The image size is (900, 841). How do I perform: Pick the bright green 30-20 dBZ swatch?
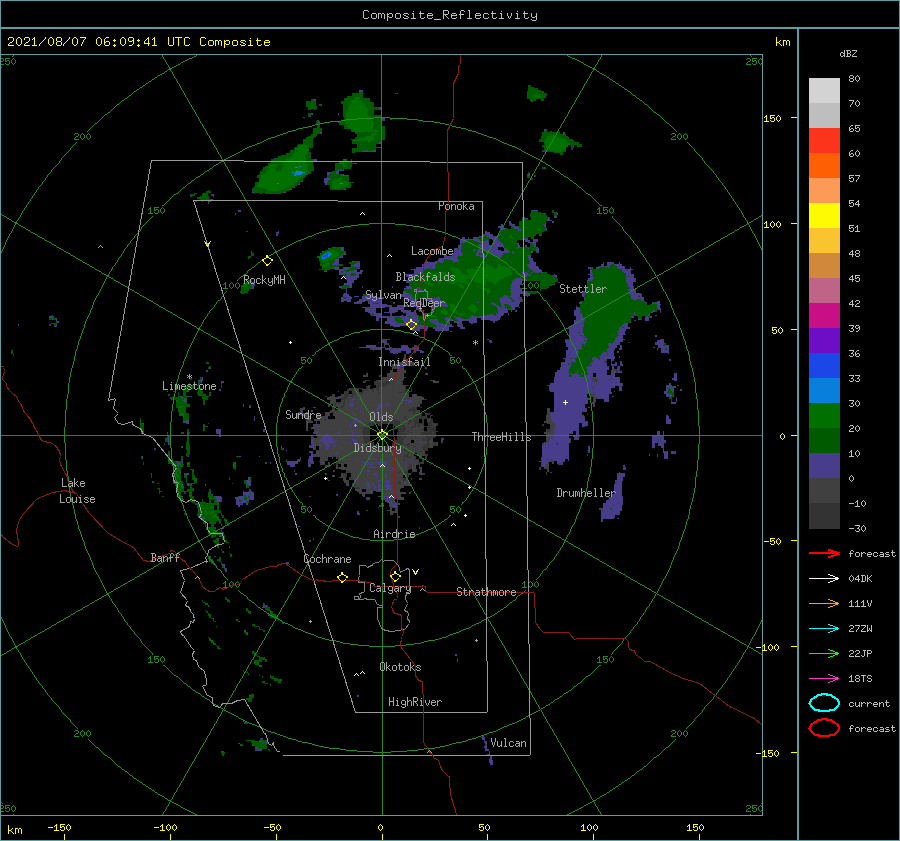pos(824,416)
